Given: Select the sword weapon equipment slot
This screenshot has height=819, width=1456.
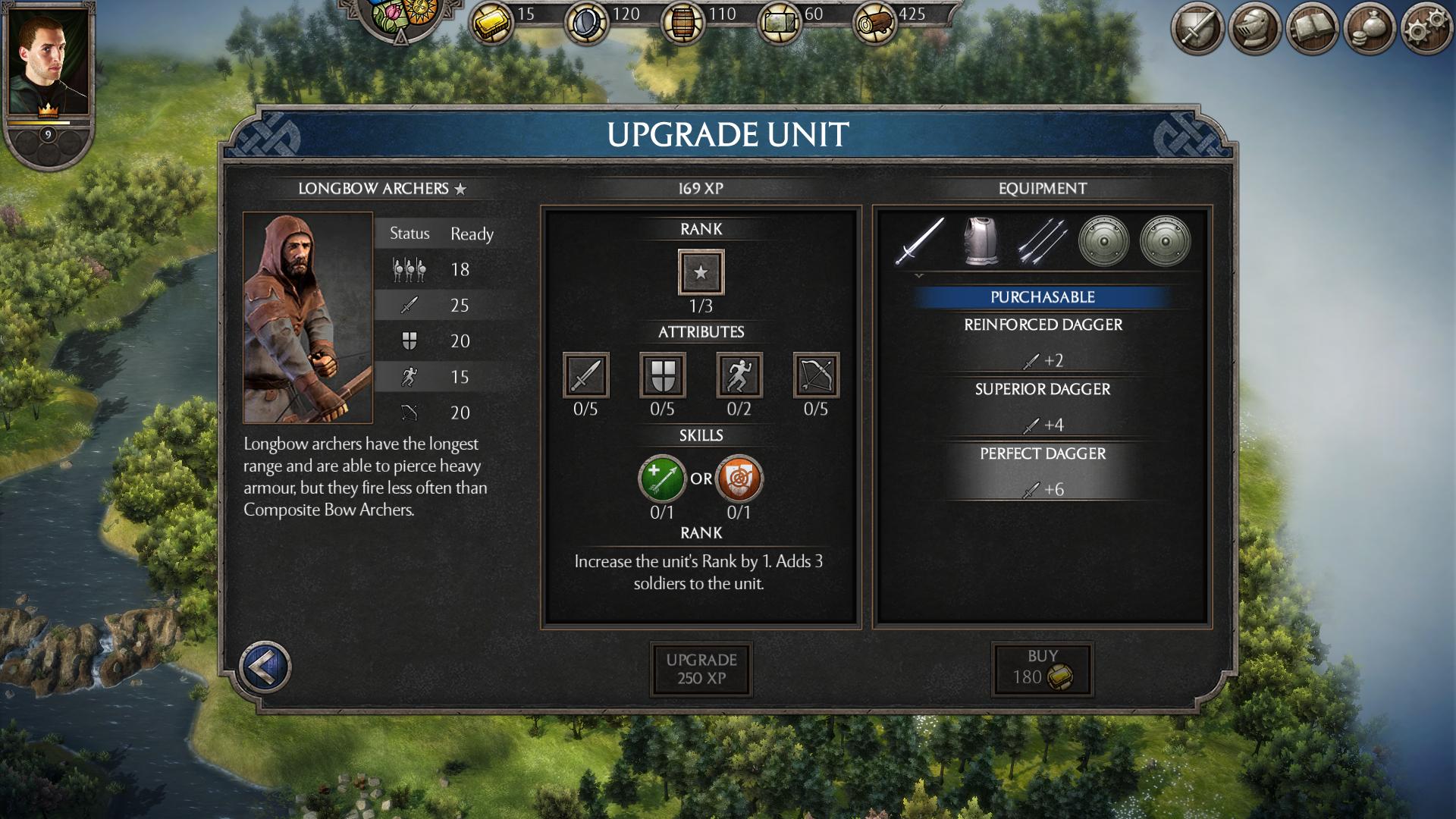Looking at the screenshot, I should point(920,241).
